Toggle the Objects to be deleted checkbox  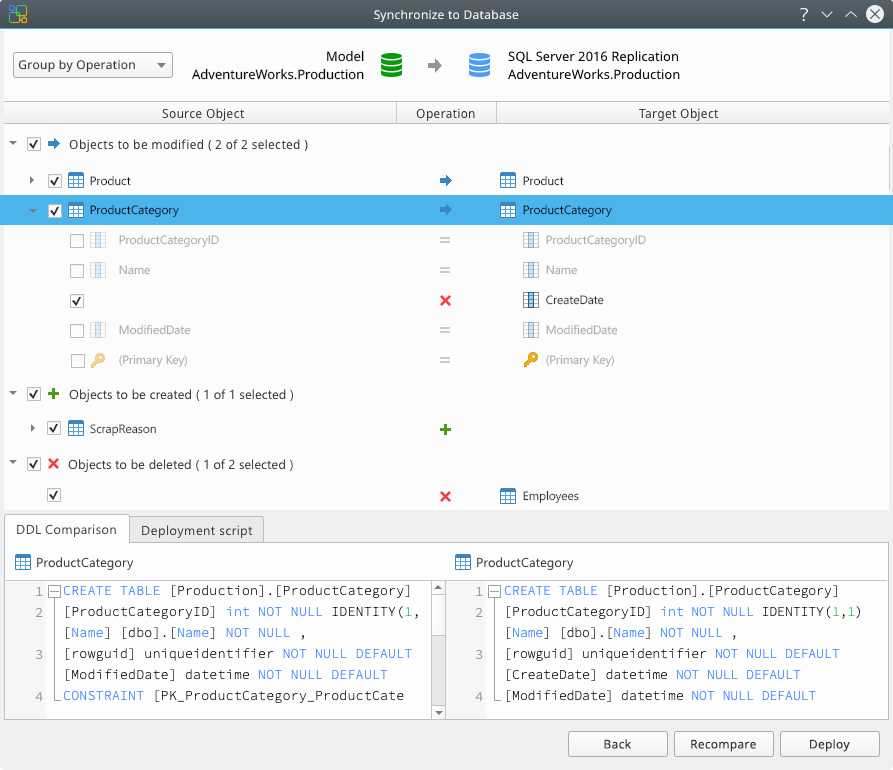pyautogui.click(x=34, y=464)
